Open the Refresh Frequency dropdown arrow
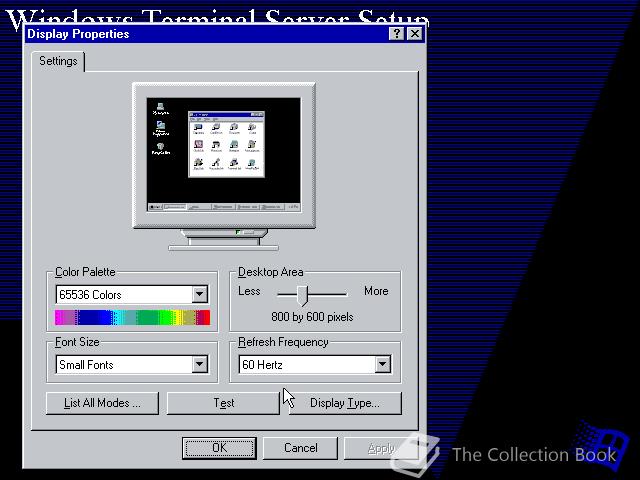Image resolution: width=640 pixels, height=480 pixels. (382, 364)
